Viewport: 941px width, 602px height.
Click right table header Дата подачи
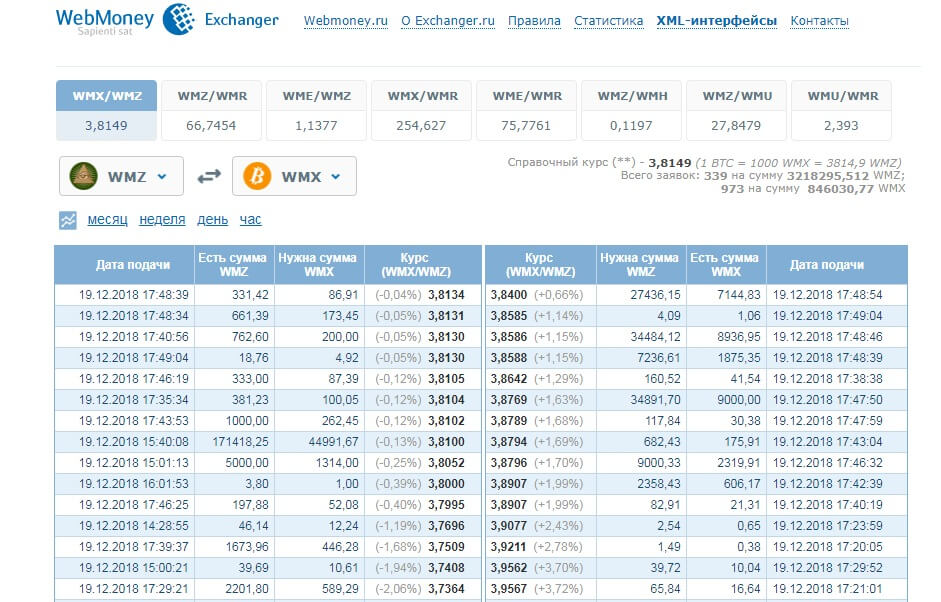(826, 265)
